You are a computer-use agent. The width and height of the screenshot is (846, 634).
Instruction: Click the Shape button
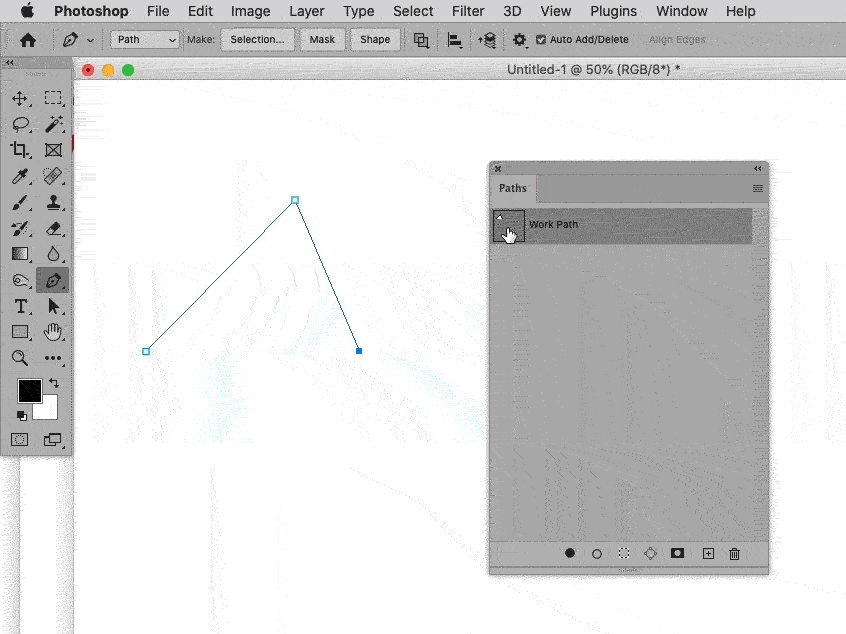point(375,39)
